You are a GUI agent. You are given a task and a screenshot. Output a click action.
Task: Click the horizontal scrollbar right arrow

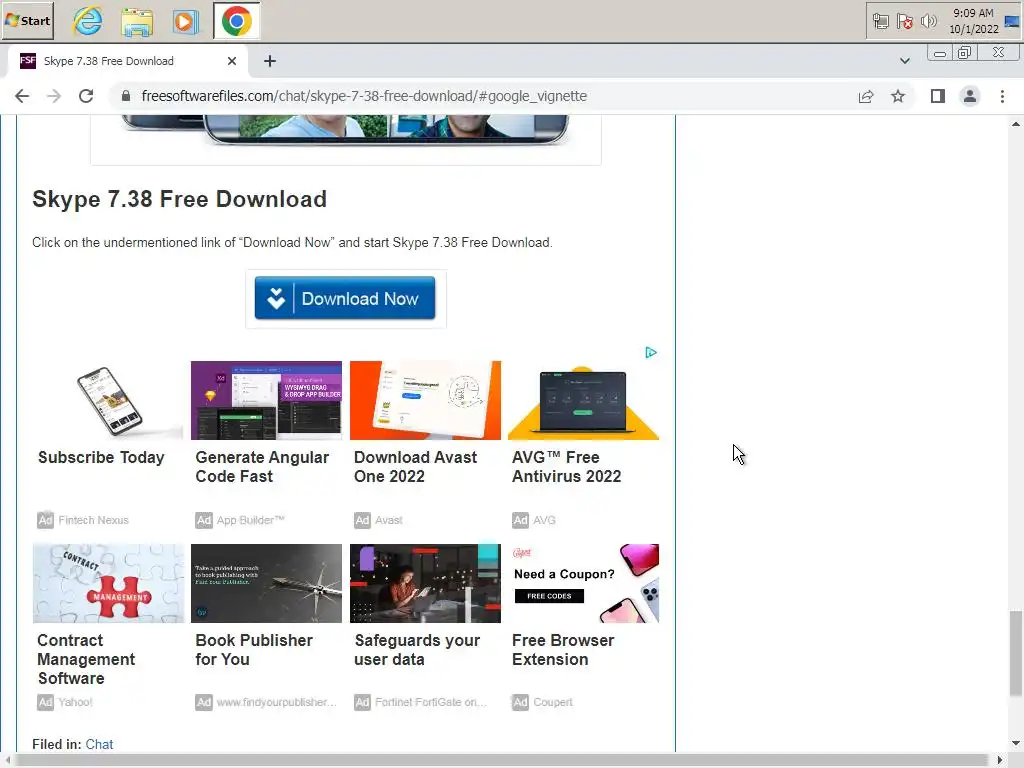tap(1000, 760)
